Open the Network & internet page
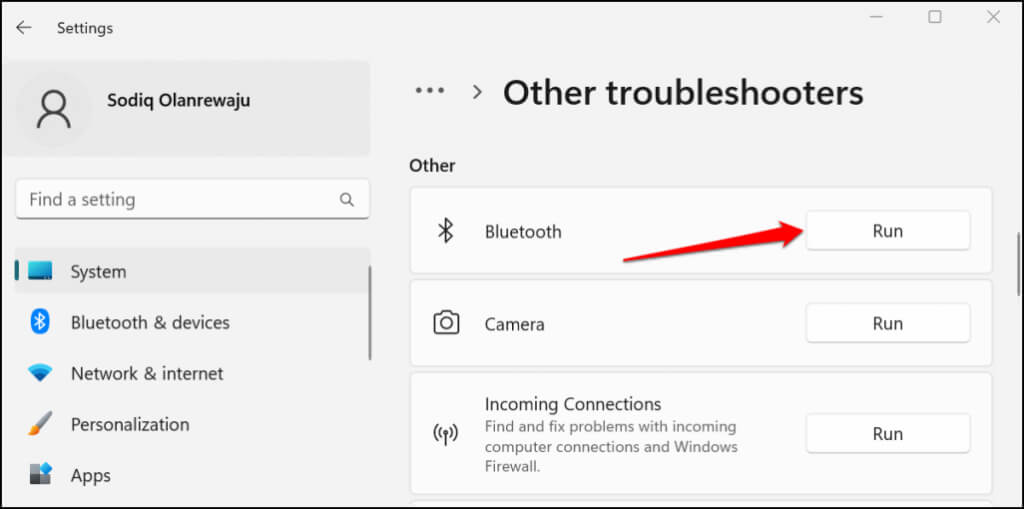The height and width of the screenshot is (509, 1024). click(x=147, y=373)
